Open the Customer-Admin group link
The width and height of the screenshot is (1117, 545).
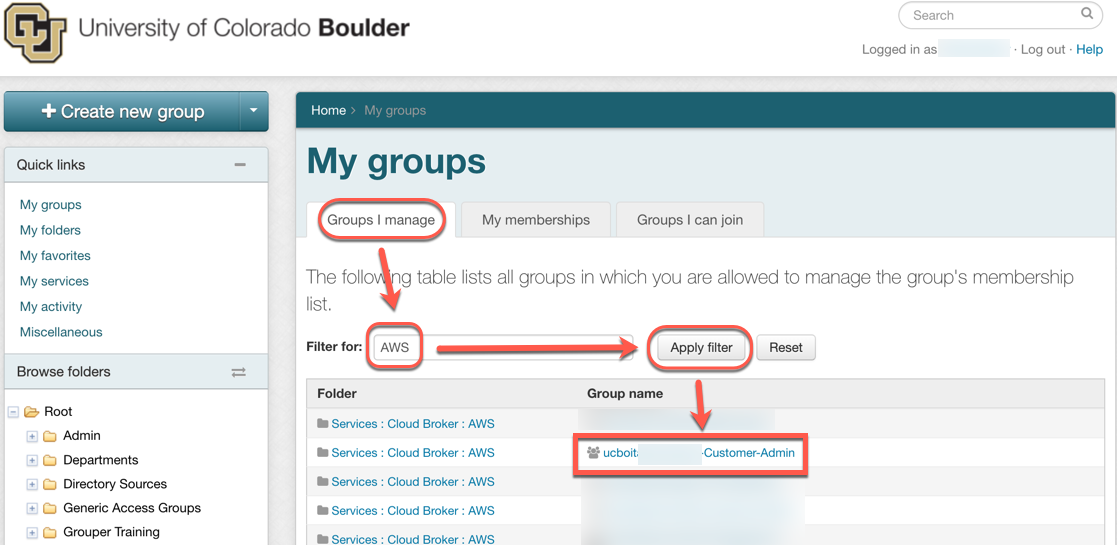click(x=699, y=452)
